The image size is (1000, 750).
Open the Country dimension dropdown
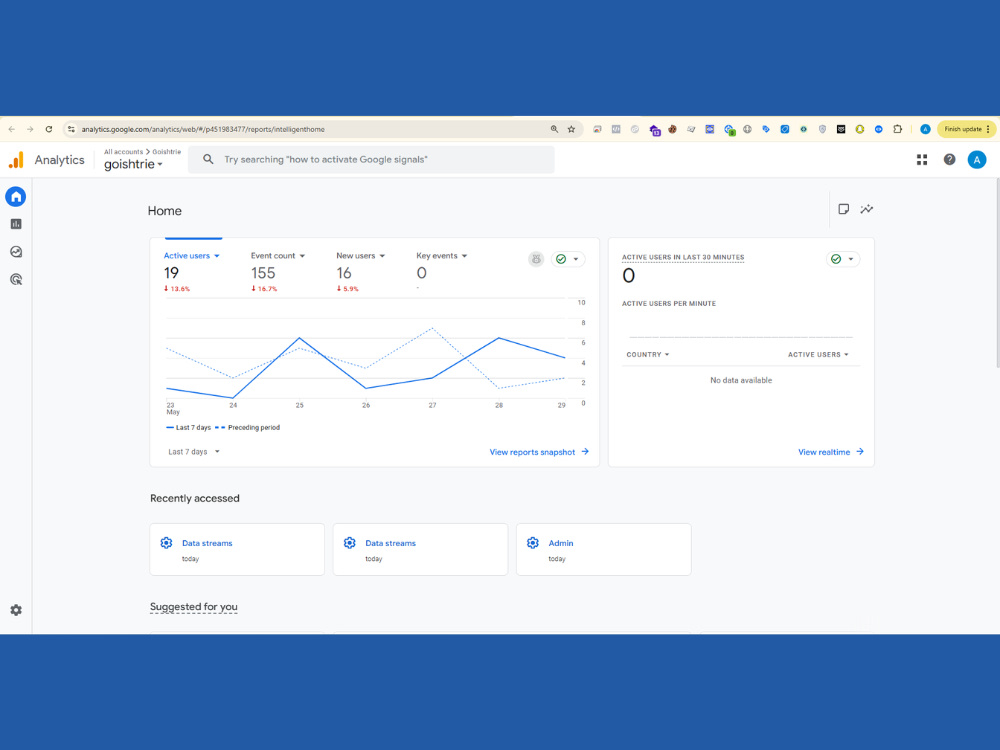[x=647, y=355]
